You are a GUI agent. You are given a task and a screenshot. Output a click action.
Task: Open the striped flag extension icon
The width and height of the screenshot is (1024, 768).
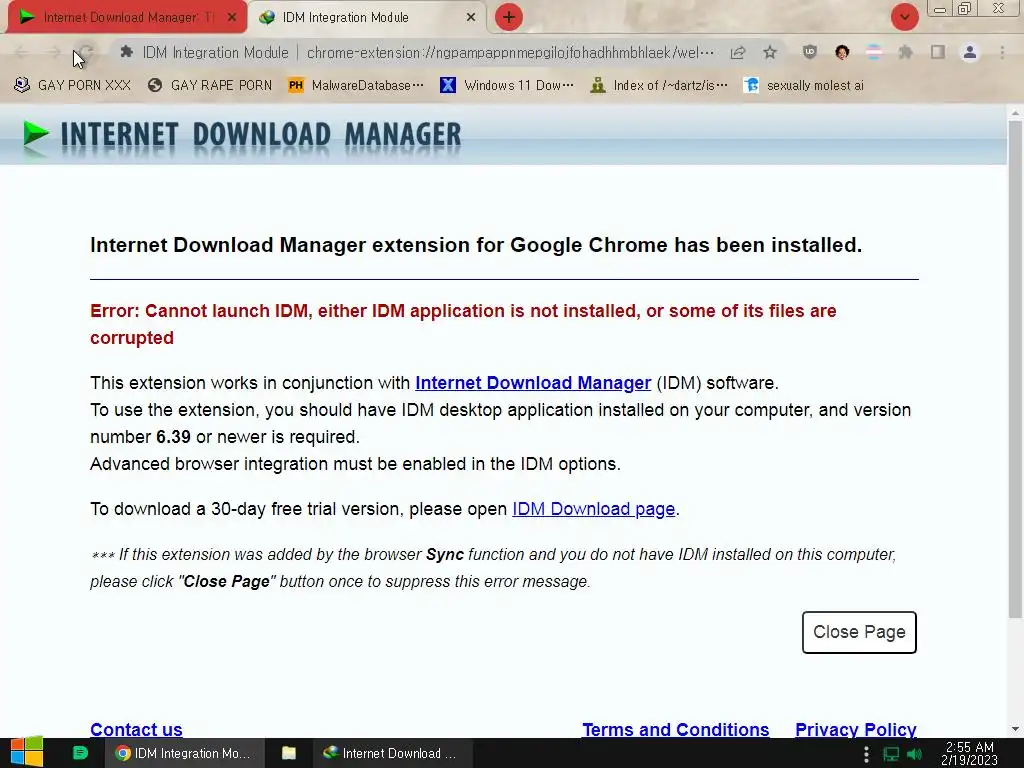click(874, 52)
